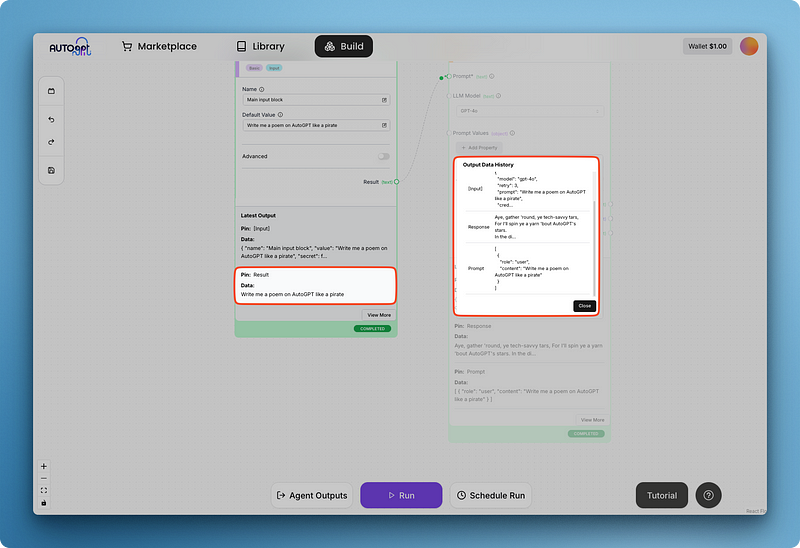This screenshot has height=548, width=800.
Task: Click the Prompt input pin
Action: [449, 77]
